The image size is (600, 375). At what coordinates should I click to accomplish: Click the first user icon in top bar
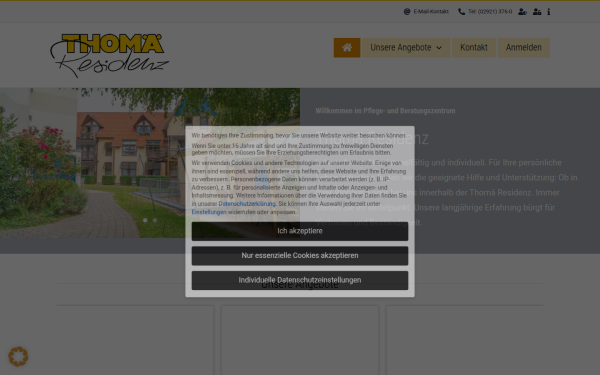pyautogui.click(x=522, y=11)
